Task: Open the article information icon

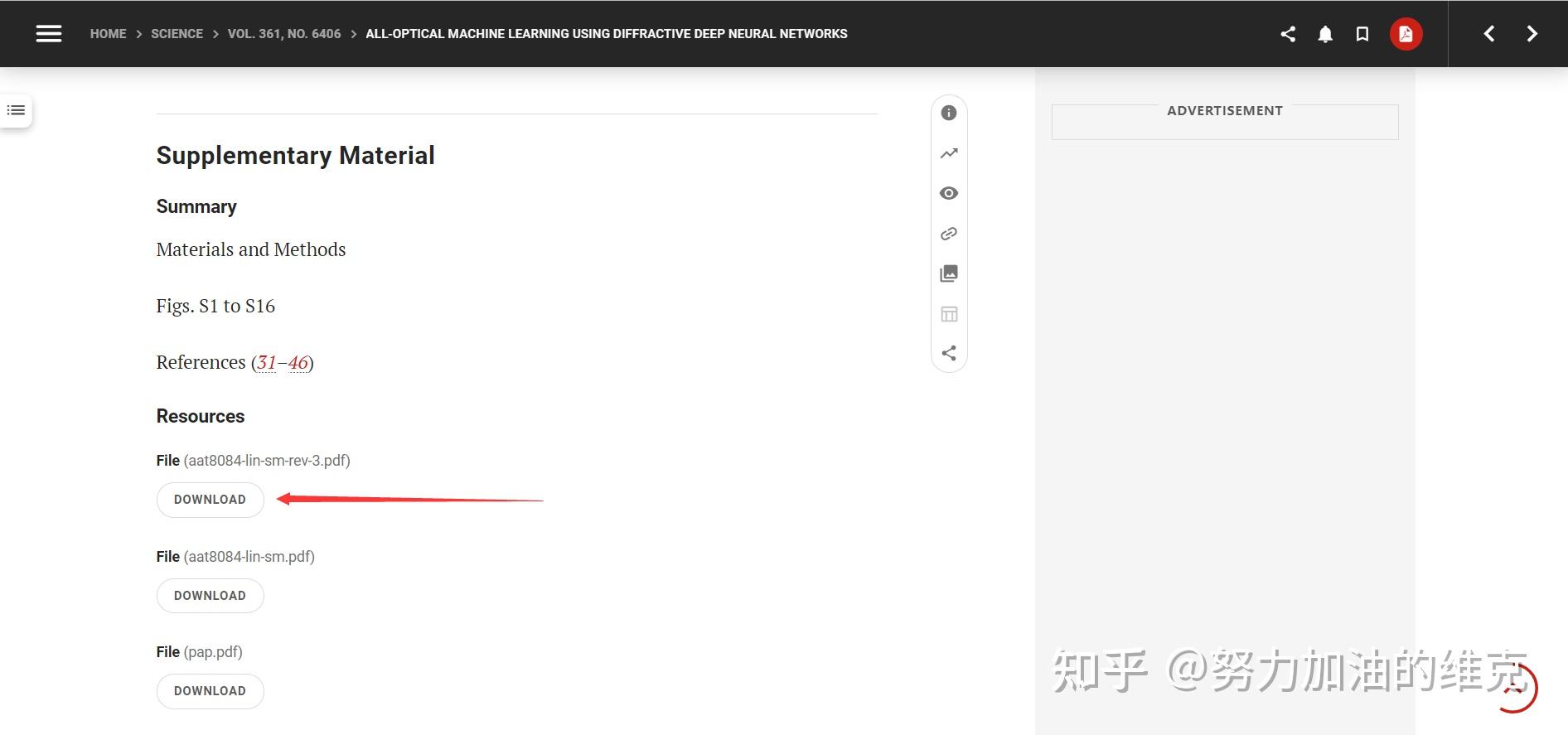Action: click(949, 113)
